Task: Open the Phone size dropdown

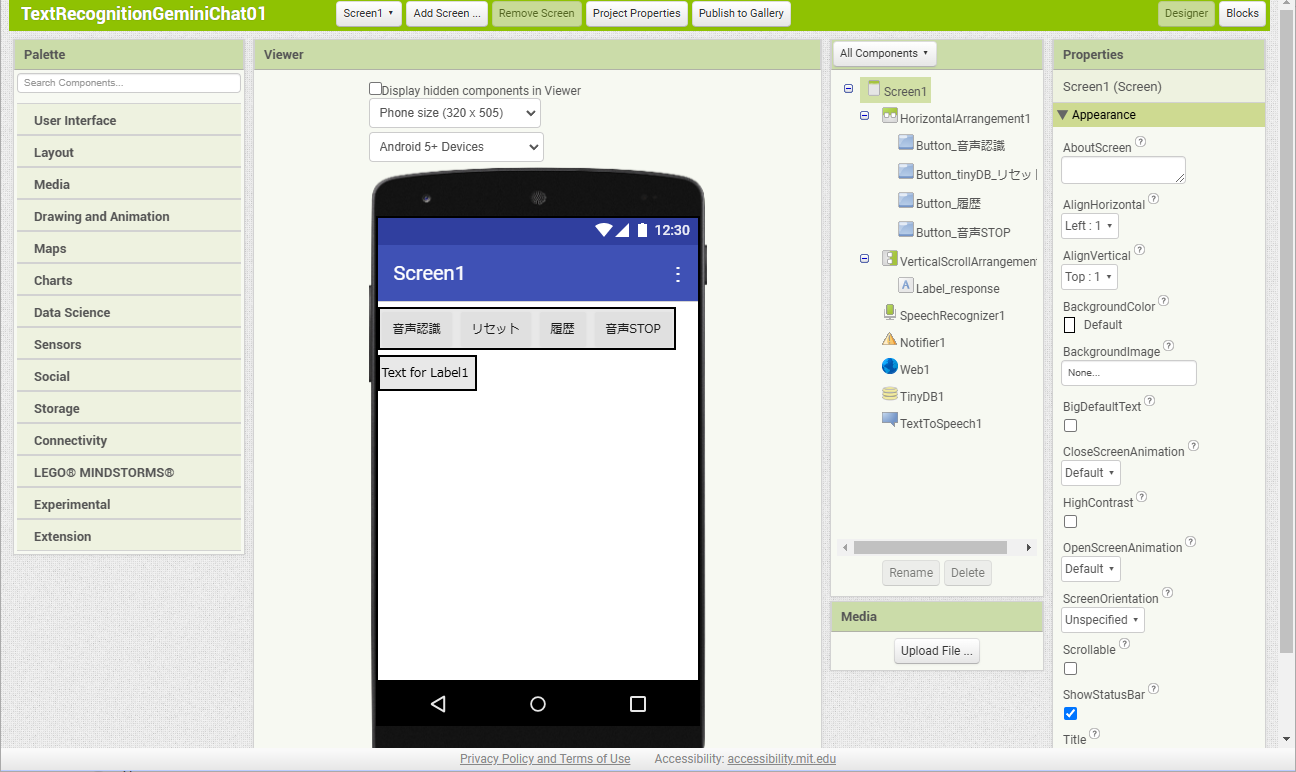Action: pyautogui.click(x=455, y=113)
